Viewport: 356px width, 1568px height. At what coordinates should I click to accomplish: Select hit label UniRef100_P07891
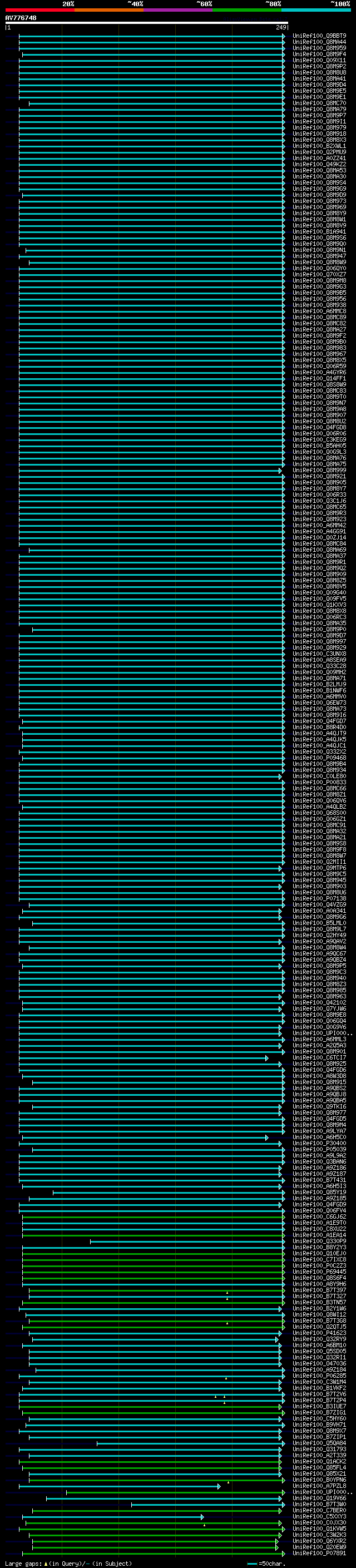[x=319, y=1554]
